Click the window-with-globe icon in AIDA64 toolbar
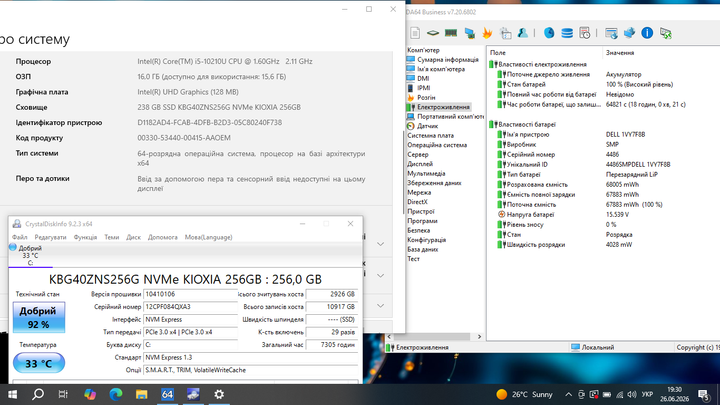 611,33
